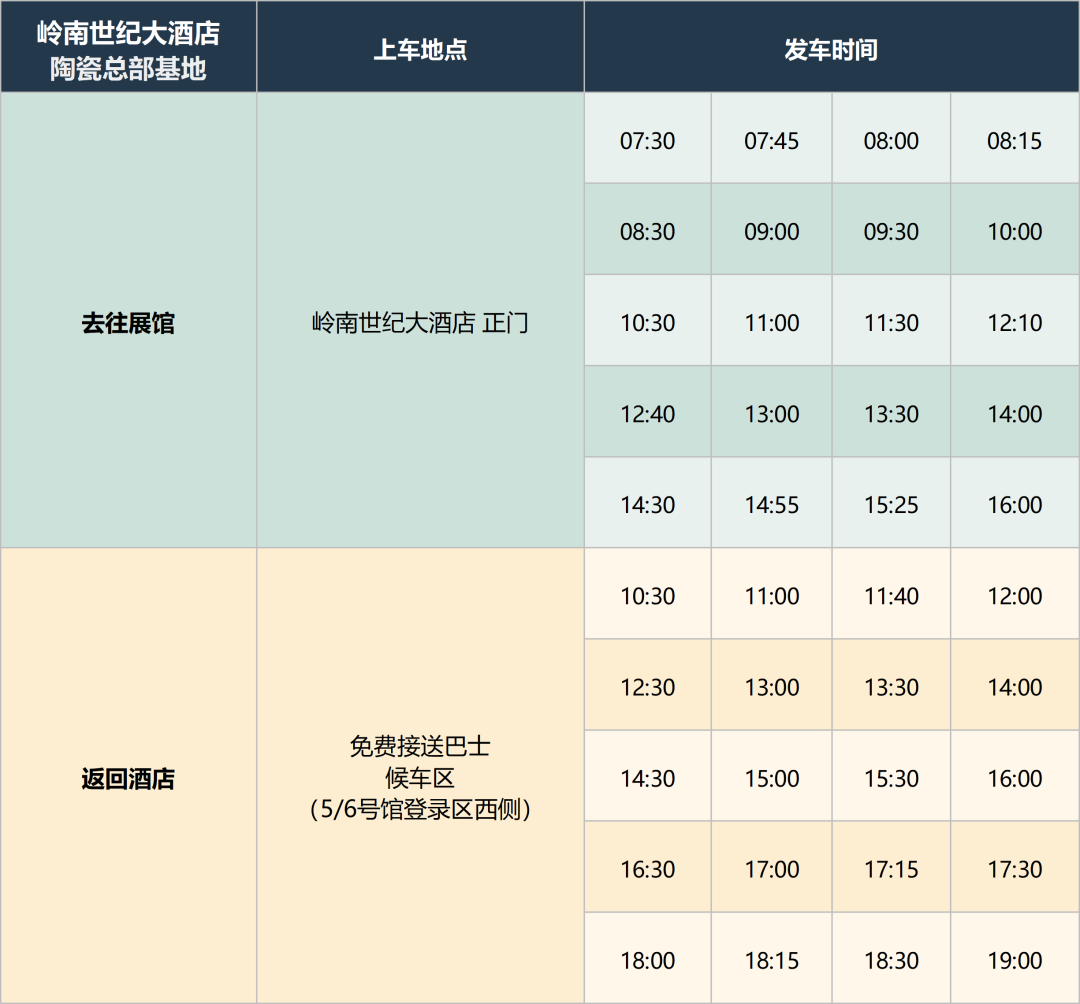The height and width of the screenshot is (1004, 1080).
Task: Click 14:00 in the 去往展馆 section
Action: (x=1015, y=411)
